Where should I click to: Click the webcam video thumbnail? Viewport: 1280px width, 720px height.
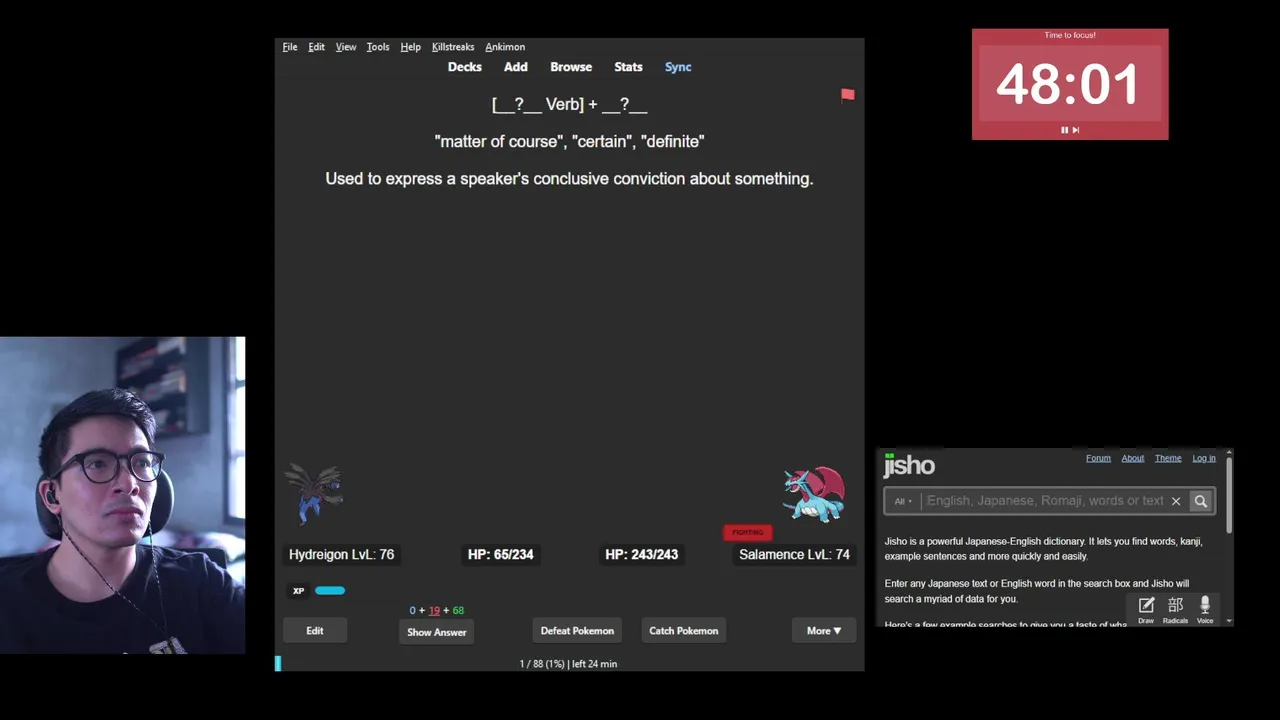pos(122,495)
